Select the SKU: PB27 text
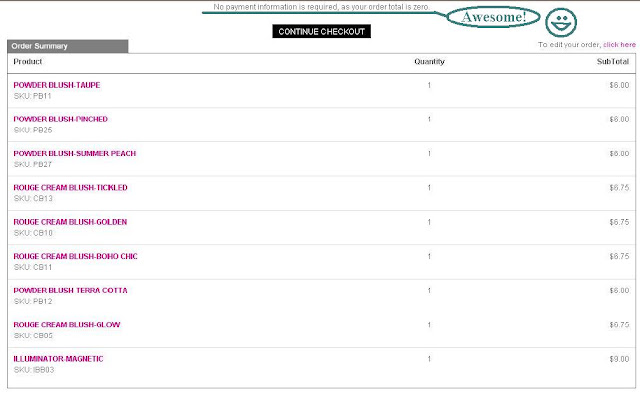Viewport: 640px width, 396px height. coord(33,164)
